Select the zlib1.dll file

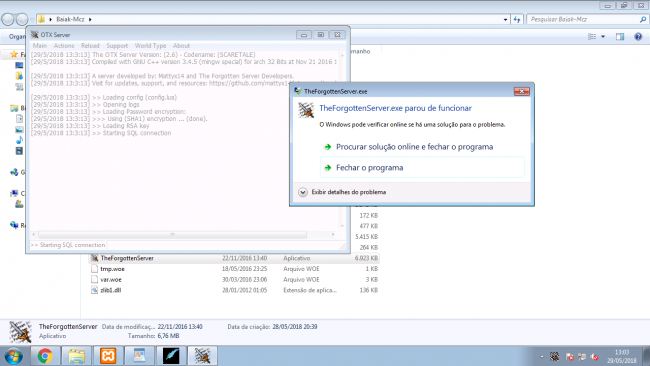[x=110, y=290]
